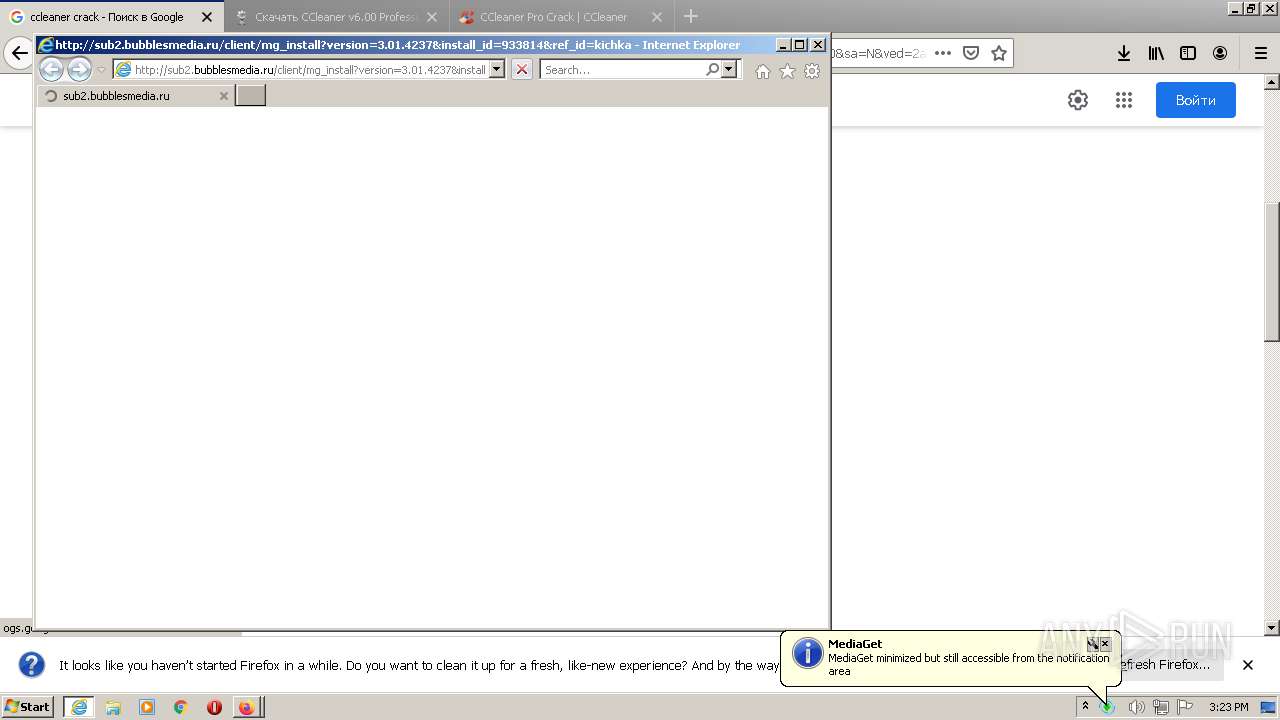1280x720 pixels.
Task: Launch media player from taskbar
Action: pyautogui.click(x=147, y=707)
